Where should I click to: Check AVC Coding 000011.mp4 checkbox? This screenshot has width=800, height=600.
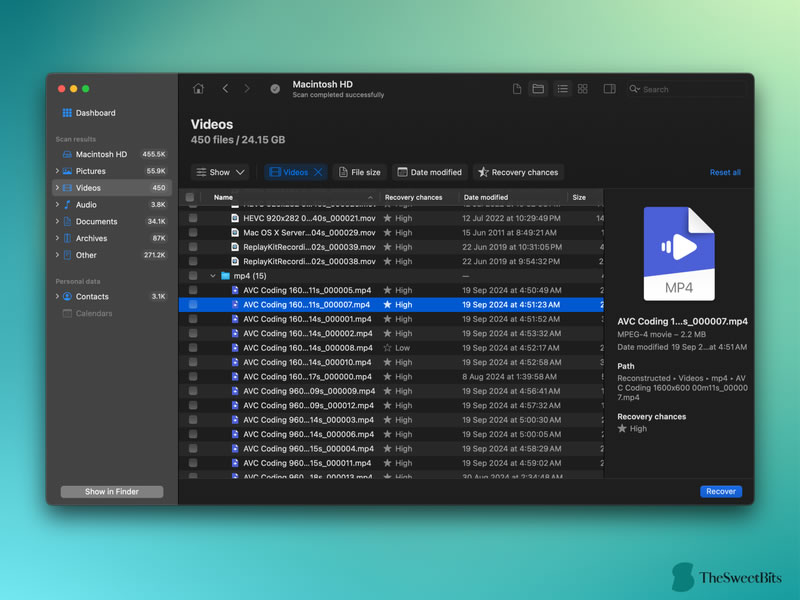pos(193,463)
